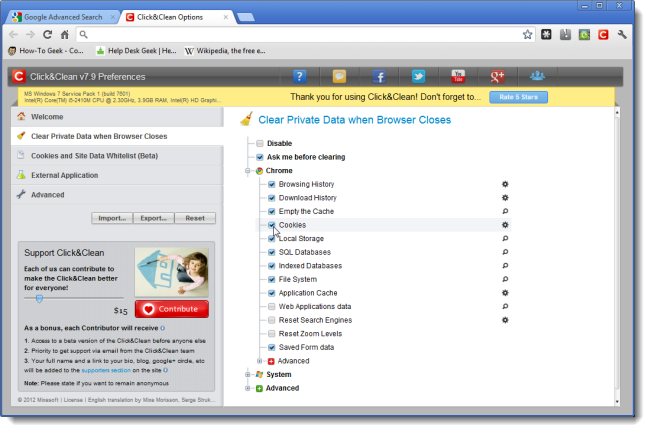This screenshot has width=650, height=432.
Task: Click the browser back arrow
Action: [13, 34]
